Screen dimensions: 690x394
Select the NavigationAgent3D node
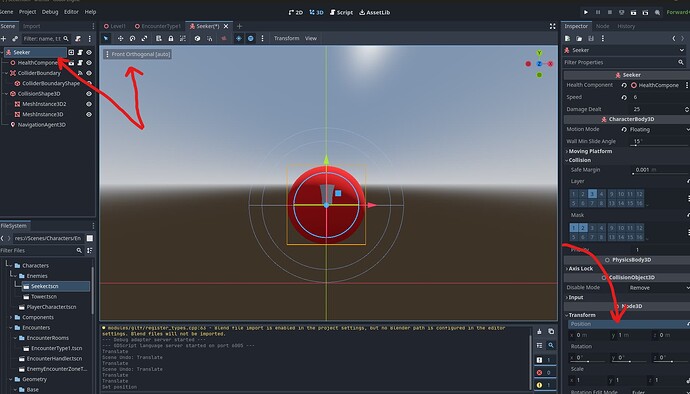41,125
